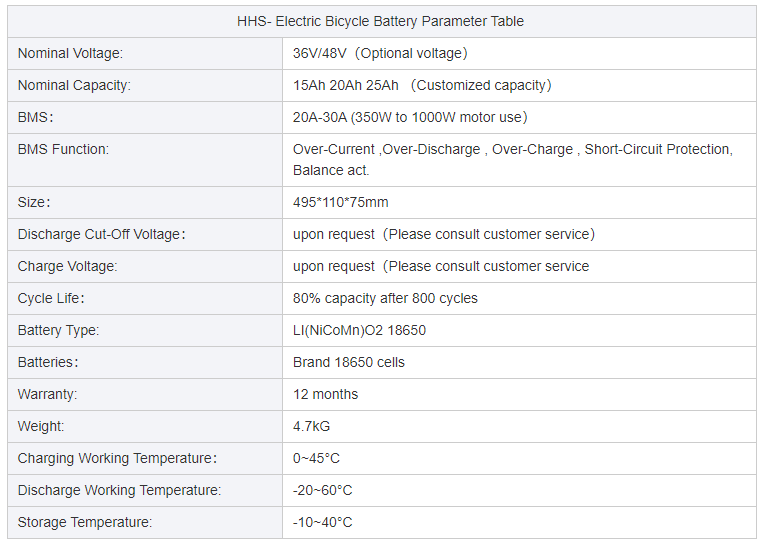Click the Brand 18650 cells value
This screenshot has height=543, width=764.
[x=349, y=362]
